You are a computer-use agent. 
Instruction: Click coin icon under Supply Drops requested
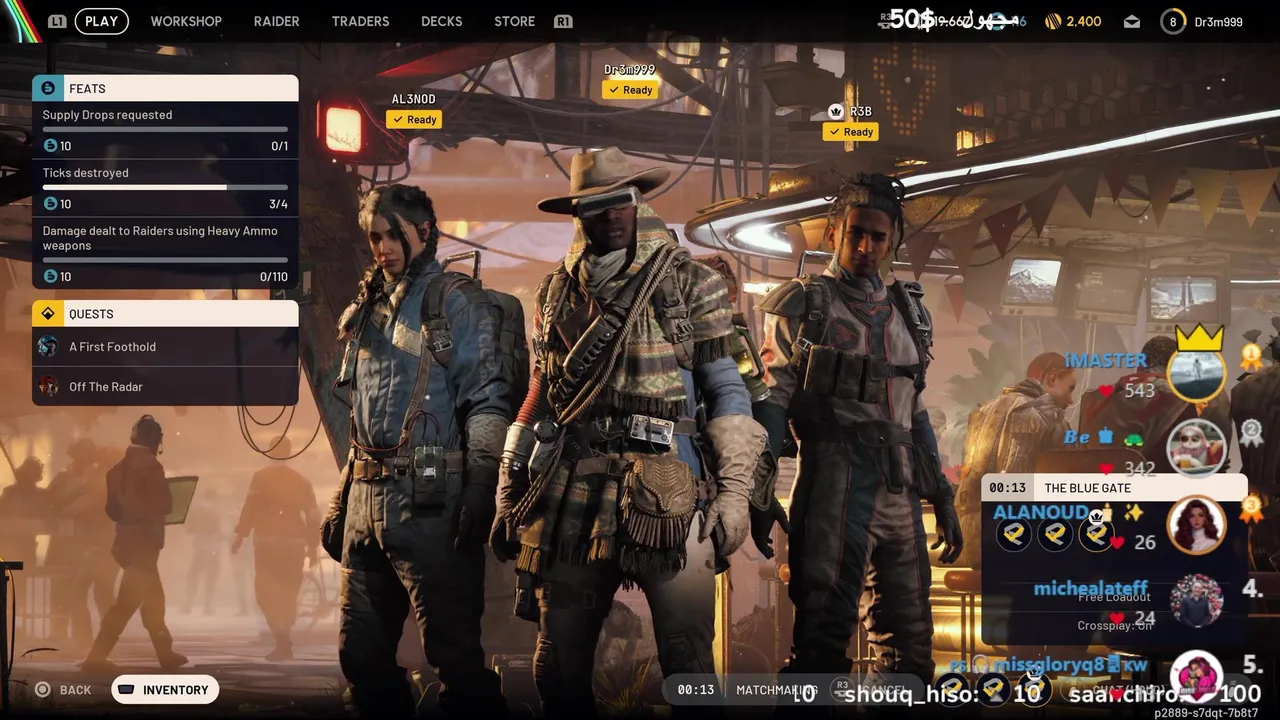50,146
